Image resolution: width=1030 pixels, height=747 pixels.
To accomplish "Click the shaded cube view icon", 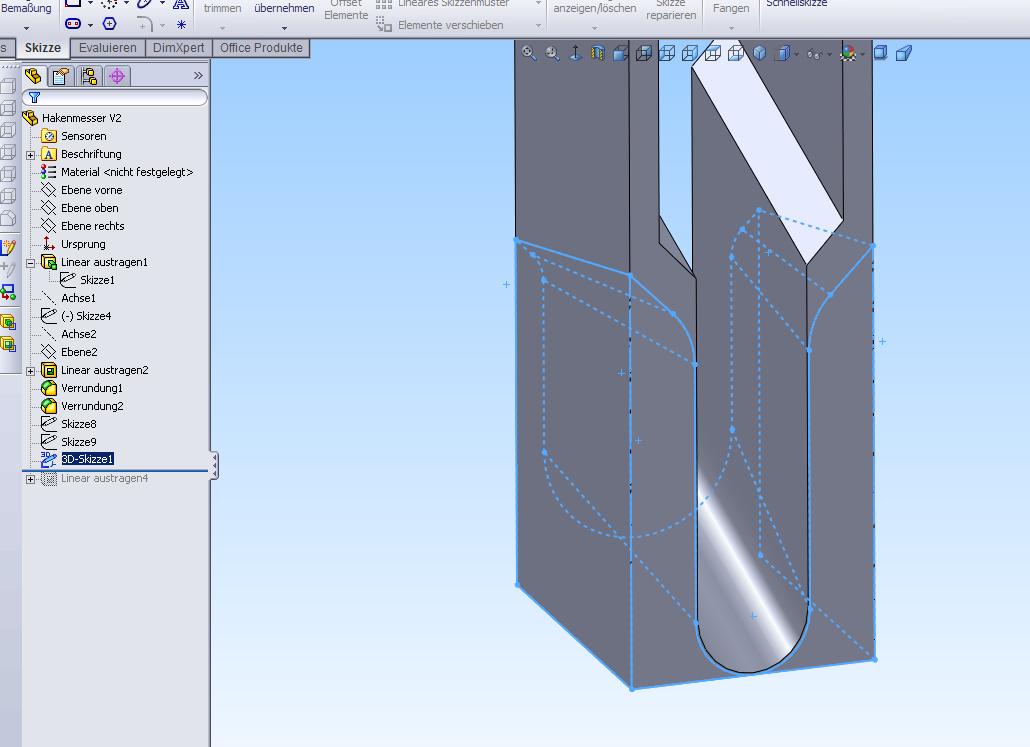I will 621,53.
